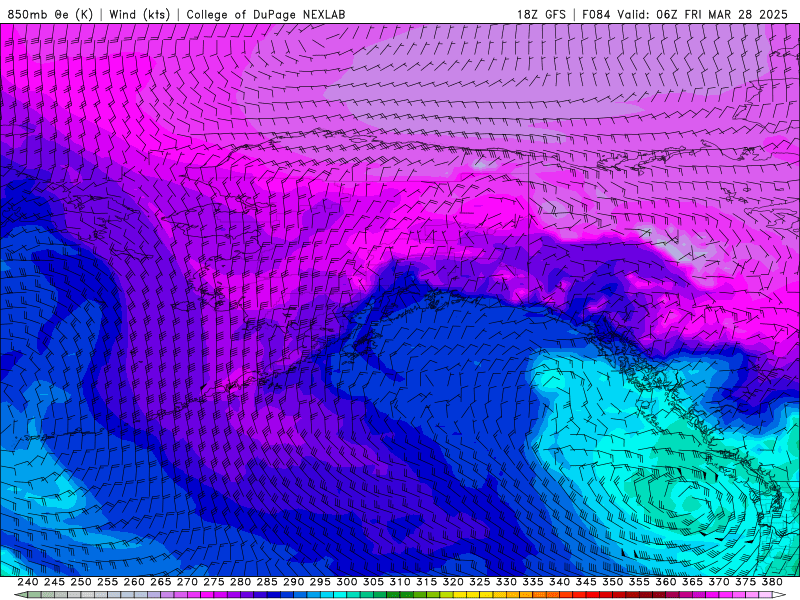Click the 365 value on the color scale
Screen dimensions: 800x600
coord(692,582)
